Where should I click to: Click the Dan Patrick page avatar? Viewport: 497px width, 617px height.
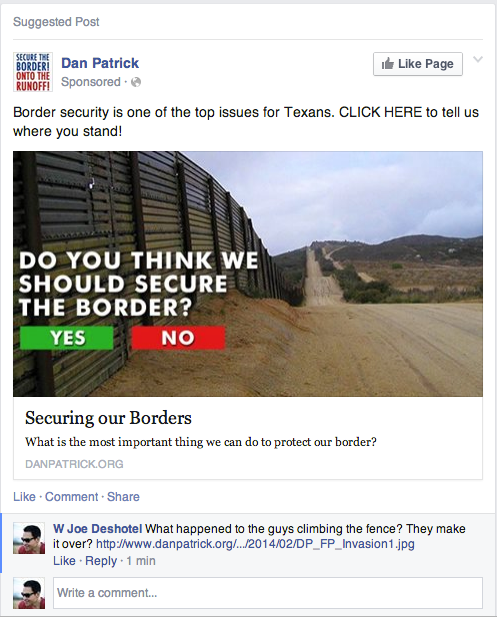[33, 72]
